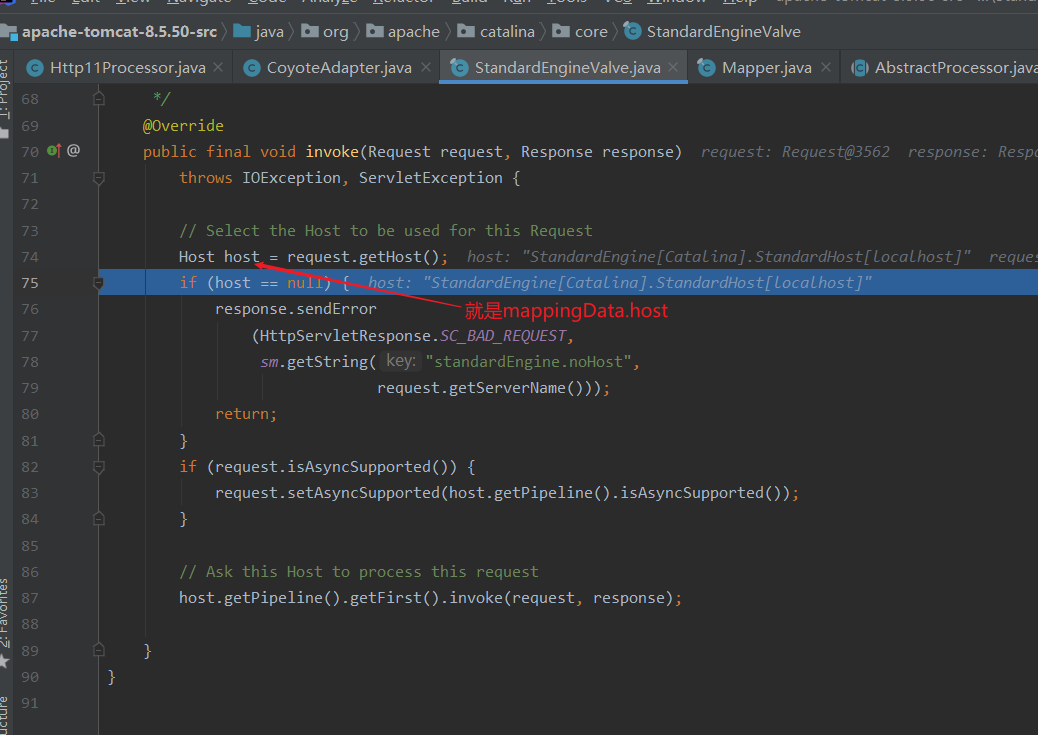Screen dimensions: 1038x735
Task: Collapse the isAsyncSupported block at line 82
Action: tap(99, 467)
